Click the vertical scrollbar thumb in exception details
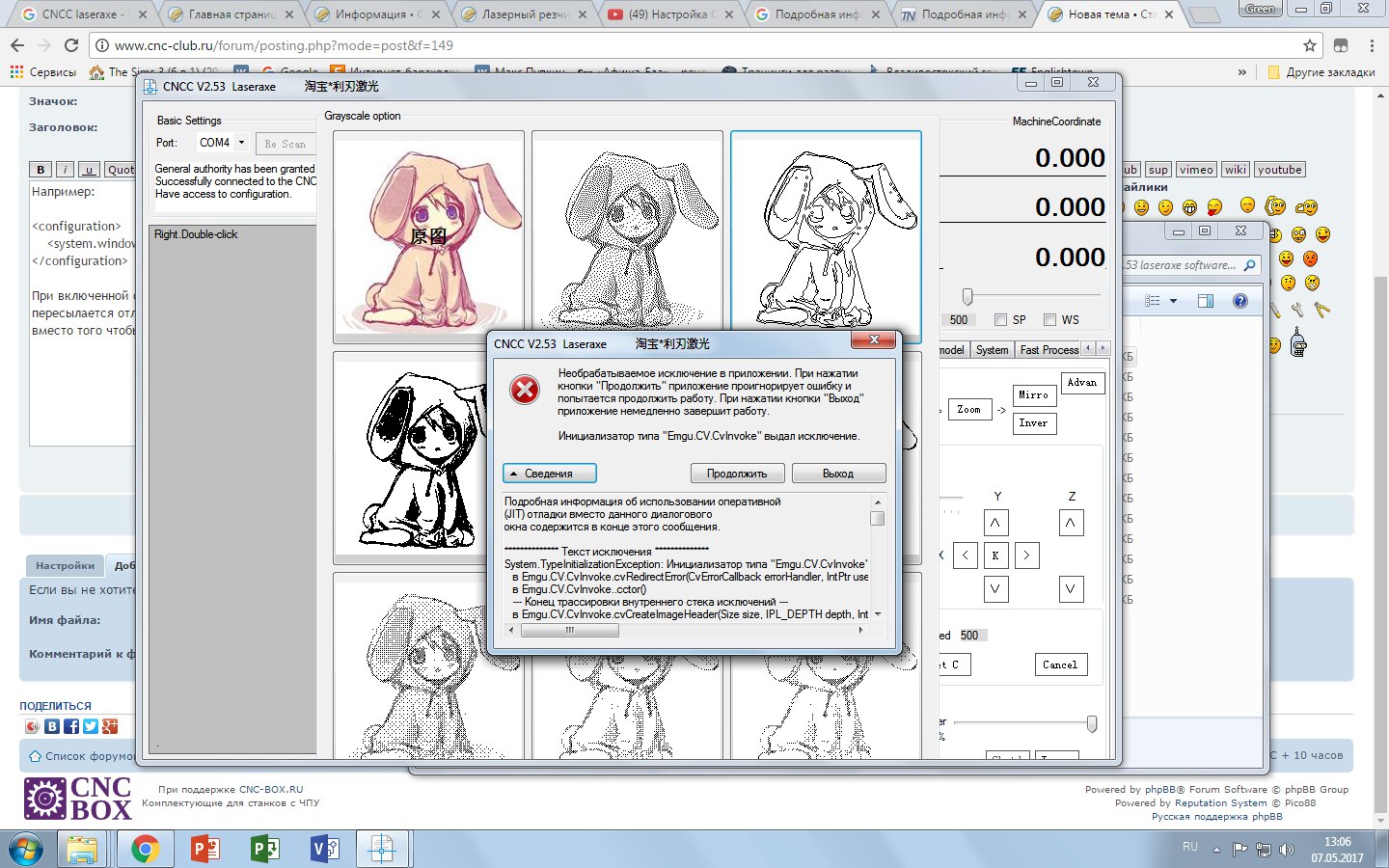Viewport: 1389px width, 868px height. click(877, 518)
